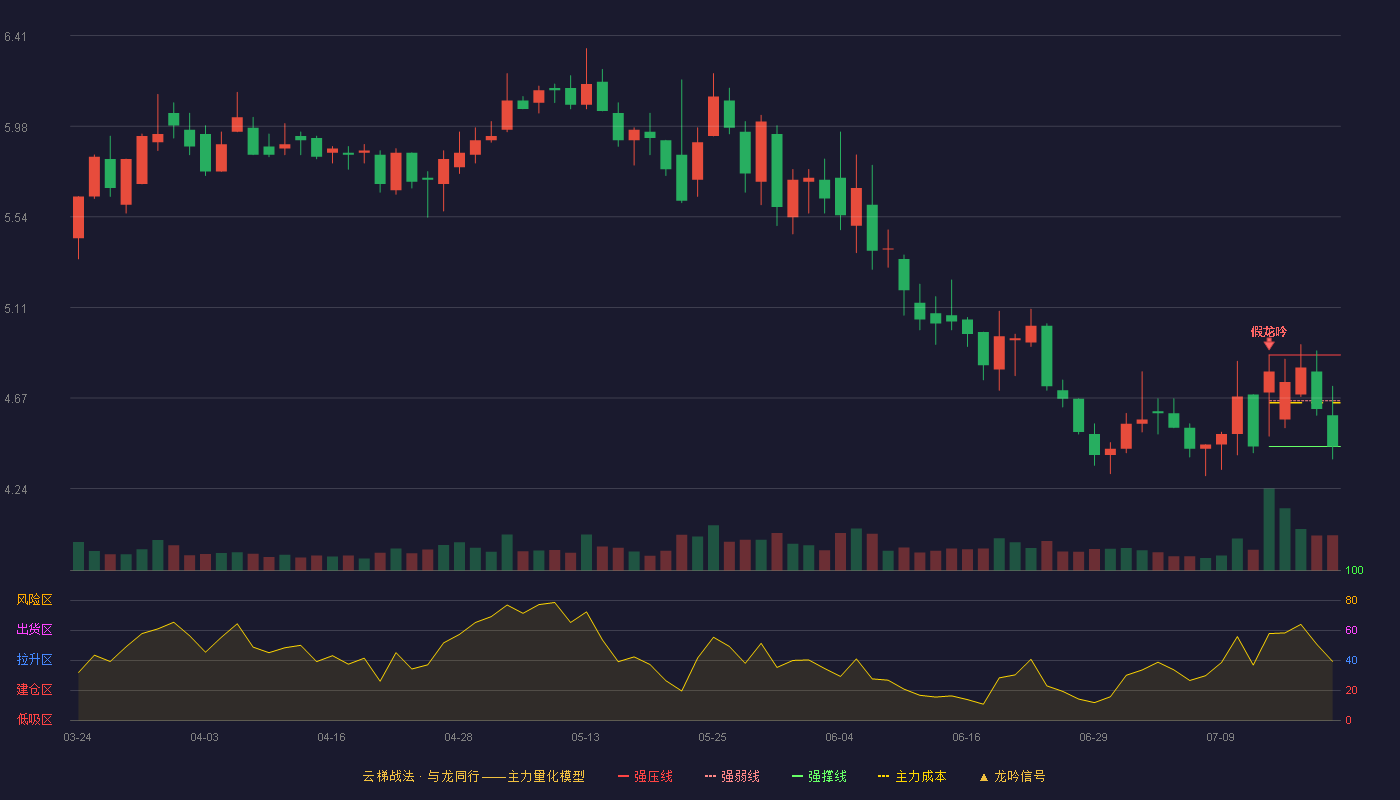Click the 05-13 date label

pyautogui.click(x=585, y=737)
